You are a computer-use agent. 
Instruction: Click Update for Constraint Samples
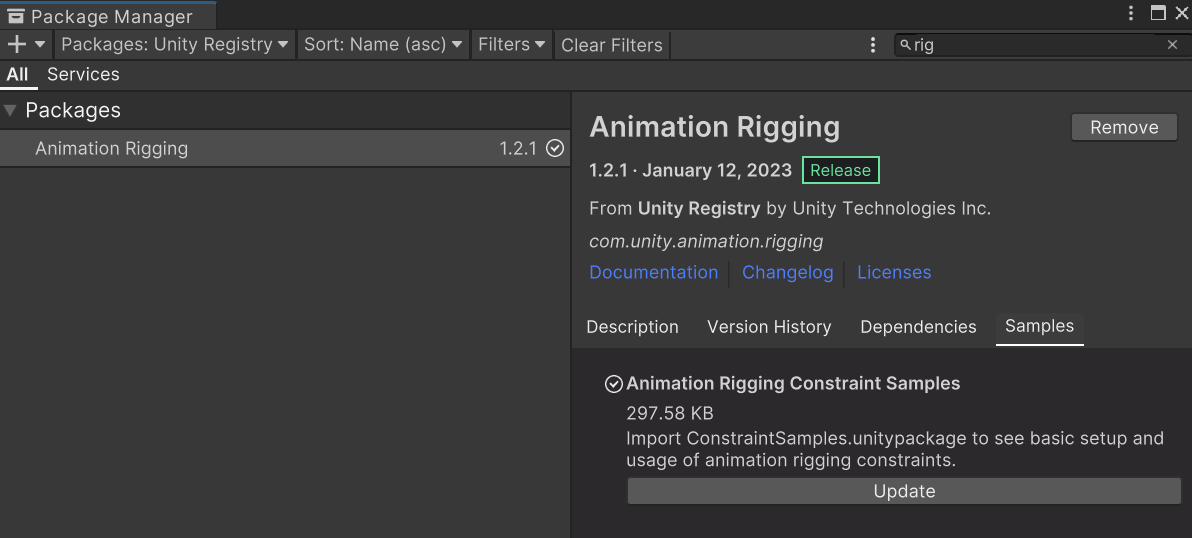(904, 491)
